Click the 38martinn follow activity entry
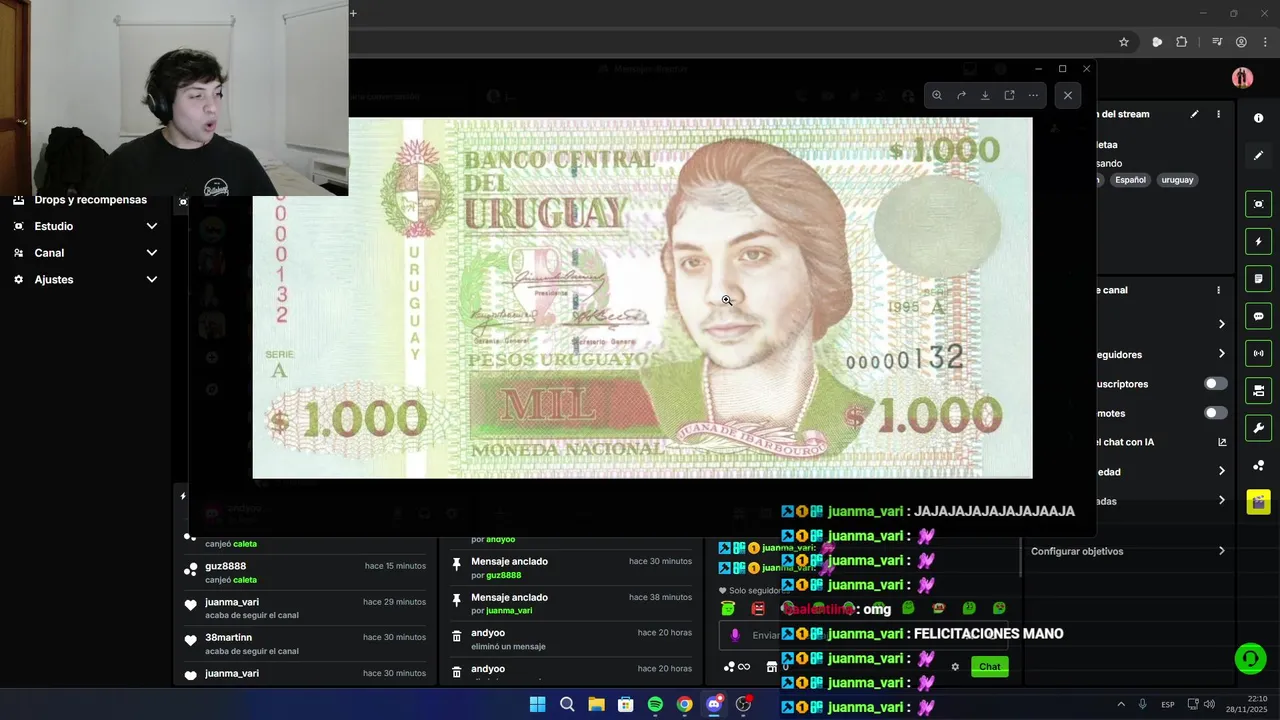Screen dimensions: 1280x720 [x=306, y=644]
